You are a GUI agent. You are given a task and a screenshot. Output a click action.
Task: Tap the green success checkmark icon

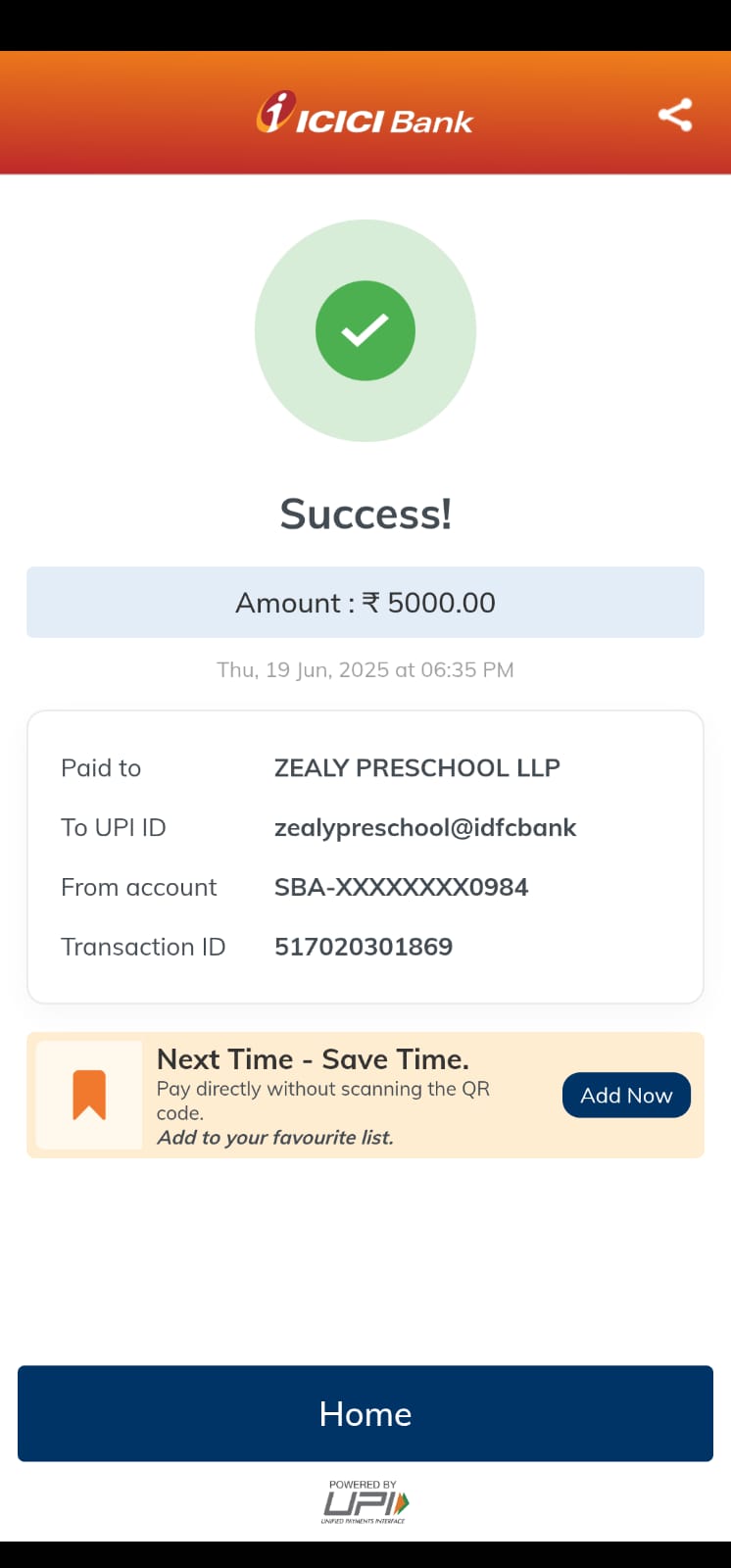(x=365, y=330)
